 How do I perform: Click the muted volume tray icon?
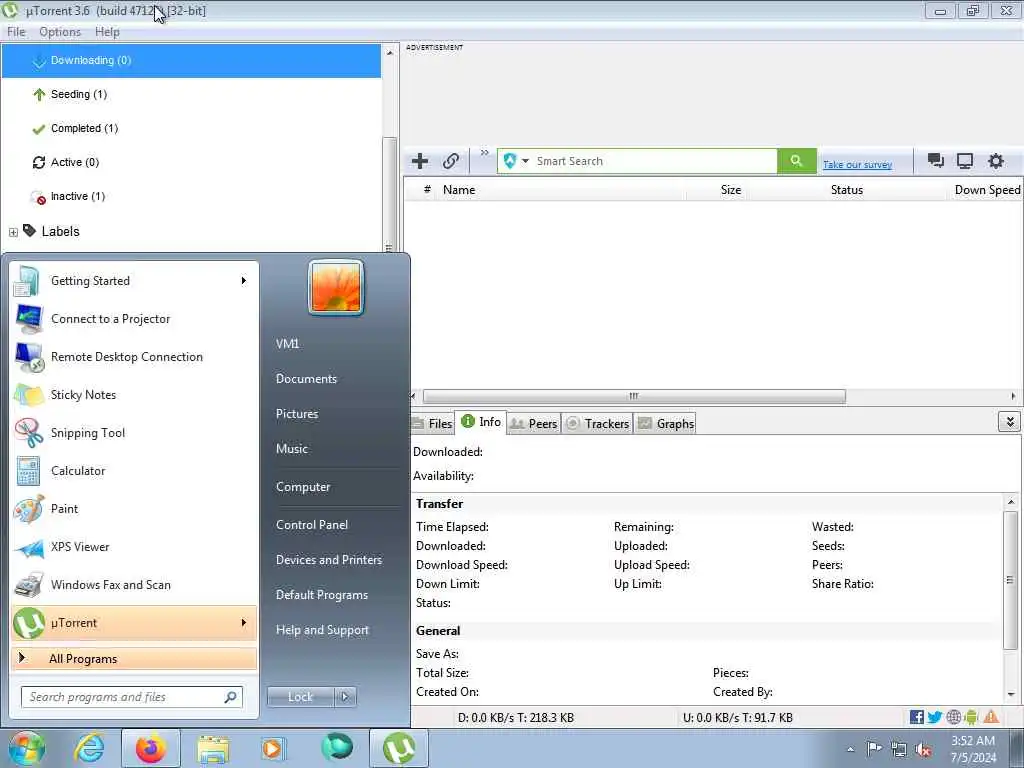(x=923, y=750)
